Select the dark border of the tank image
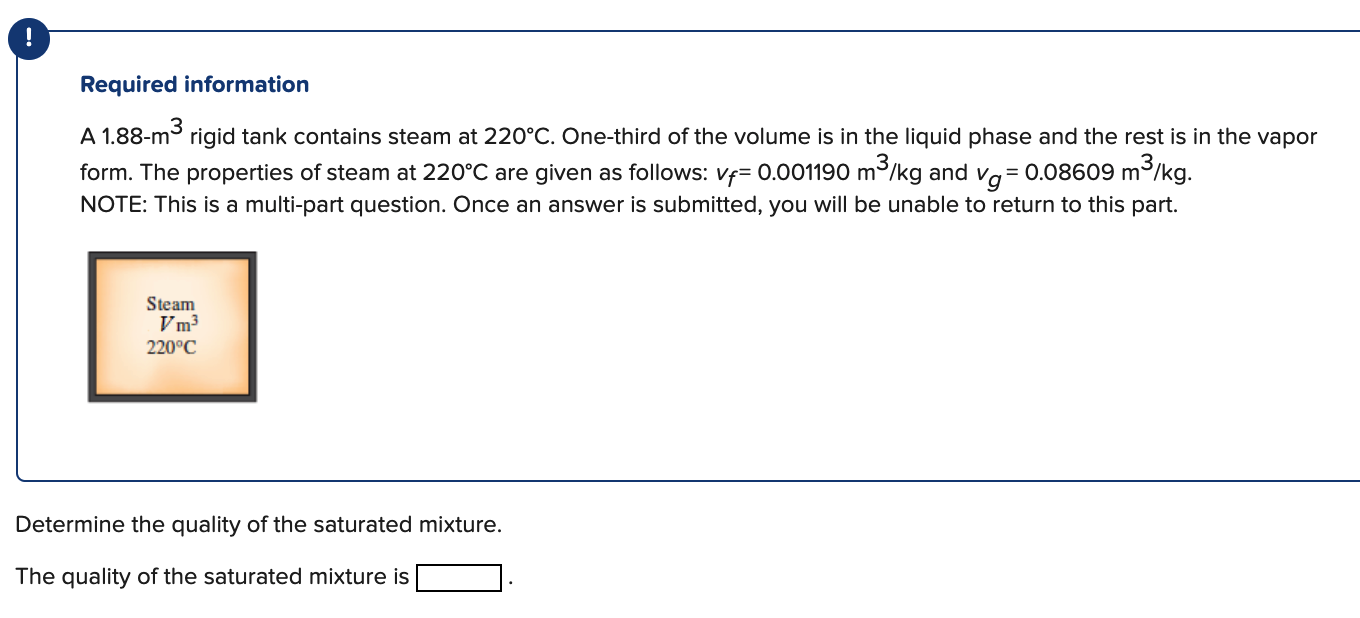Screen dimensions: 1360x618 pyautogui.click(x=171, y=256)
